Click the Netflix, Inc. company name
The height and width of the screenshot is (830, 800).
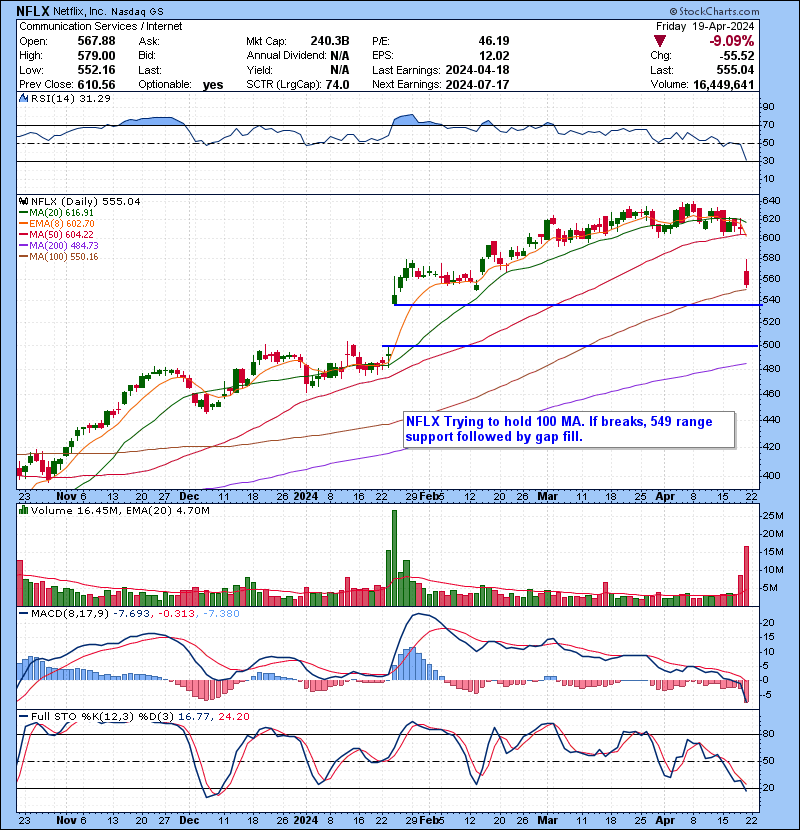(x=80, y=11)
